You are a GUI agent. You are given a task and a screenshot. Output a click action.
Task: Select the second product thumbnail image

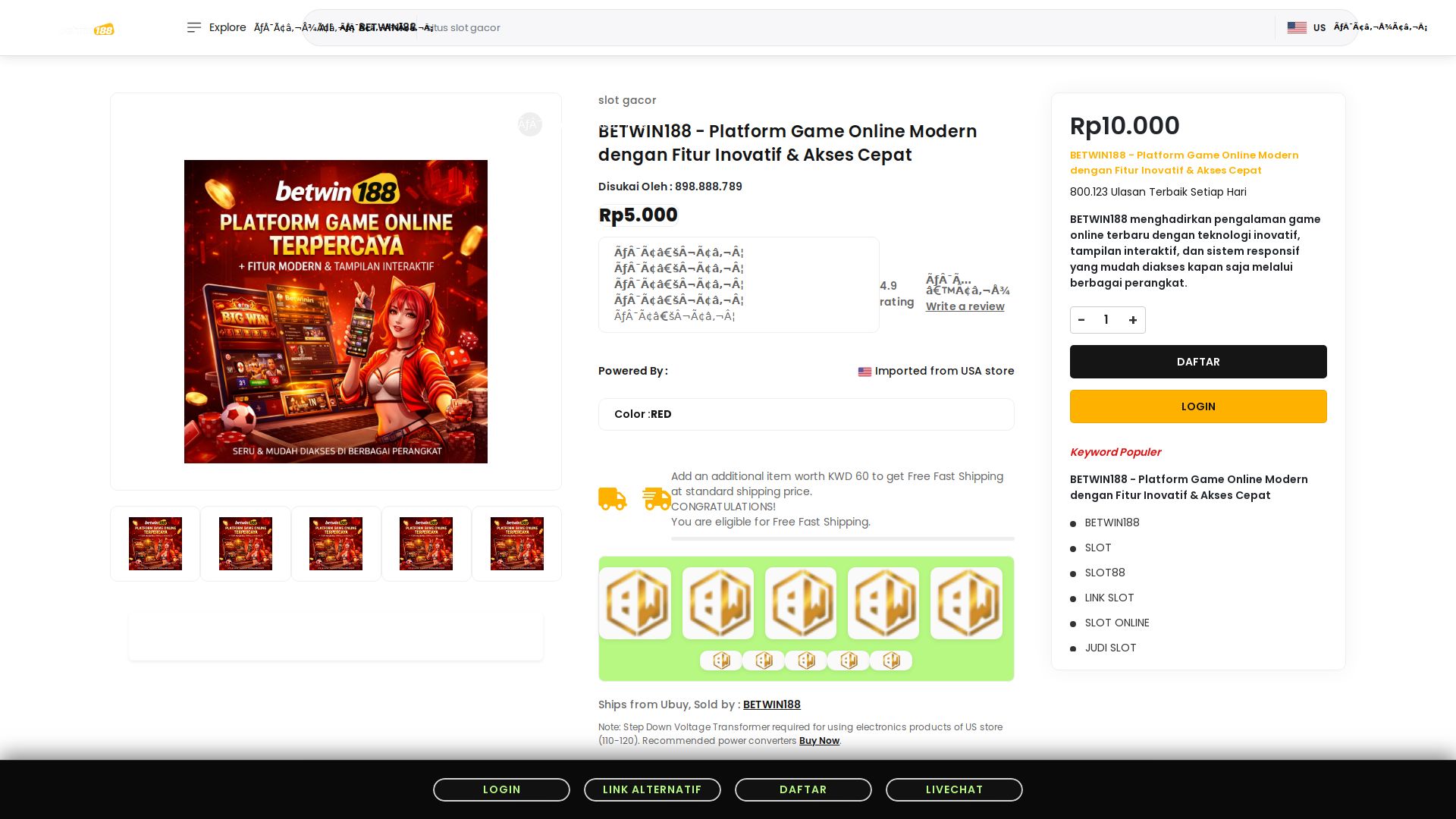click(x=245, y=544)
